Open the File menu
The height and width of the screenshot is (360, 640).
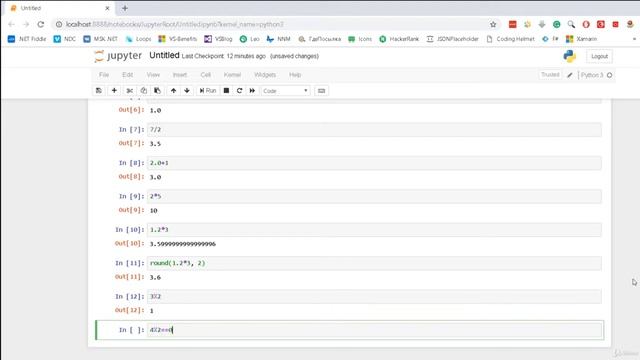click(104, 75)
